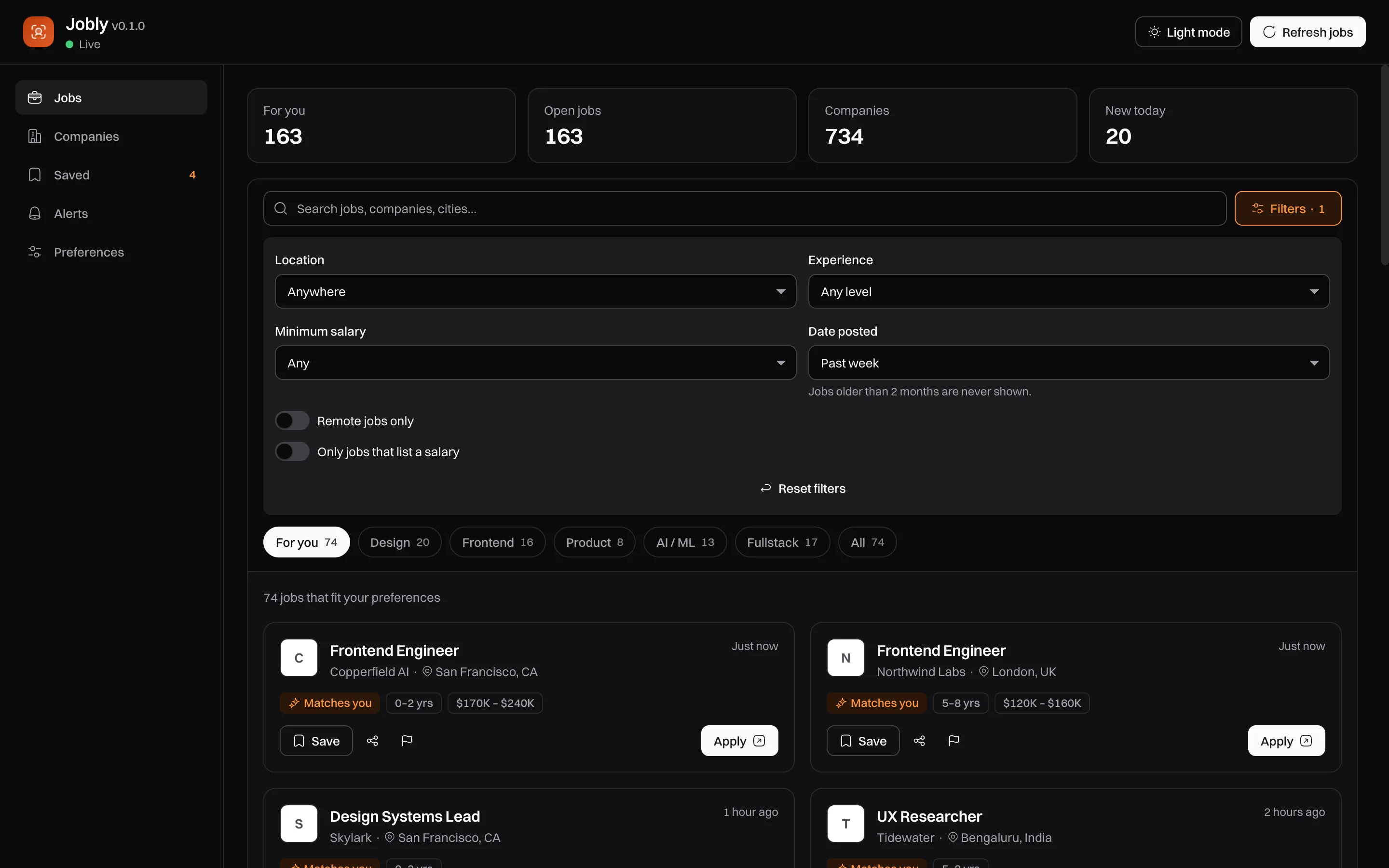
Task: Open the Date posted dropdown showing Past week
Action: click(1069, 363)
